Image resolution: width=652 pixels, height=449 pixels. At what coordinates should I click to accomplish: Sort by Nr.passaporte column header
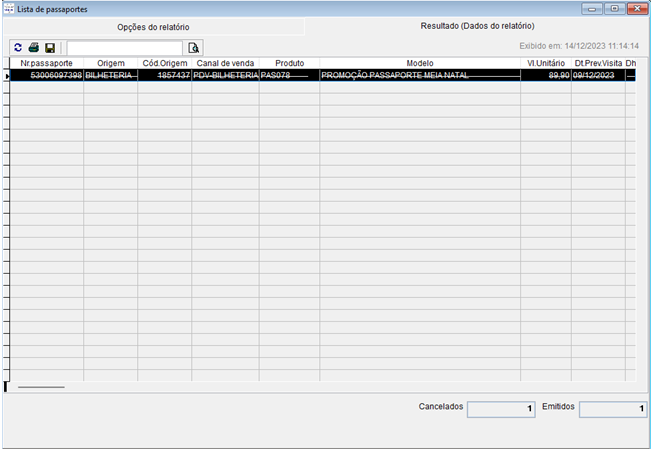pyautogui.click(x=46, y=63)
